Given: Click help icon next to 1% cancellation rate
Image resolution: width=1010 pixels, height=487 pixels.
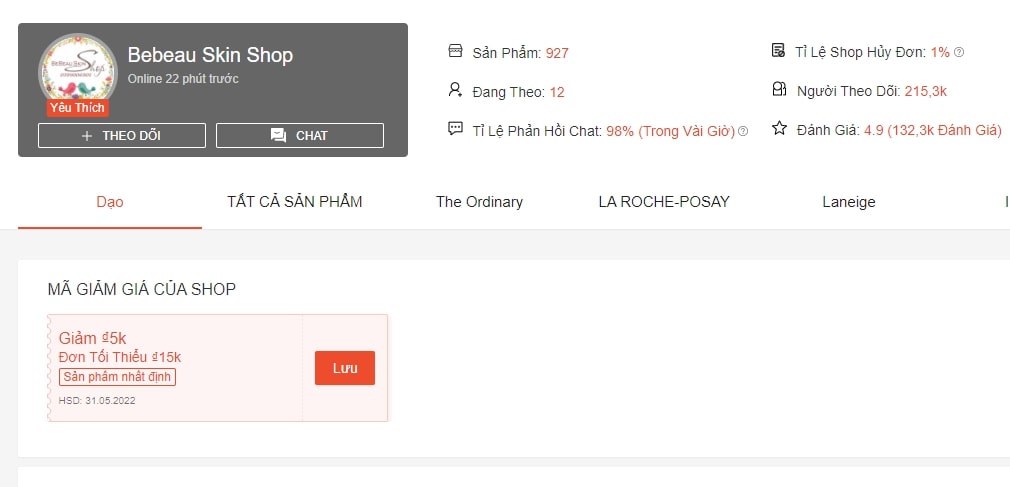Looking at the screenshot, I should pos(959,53).
